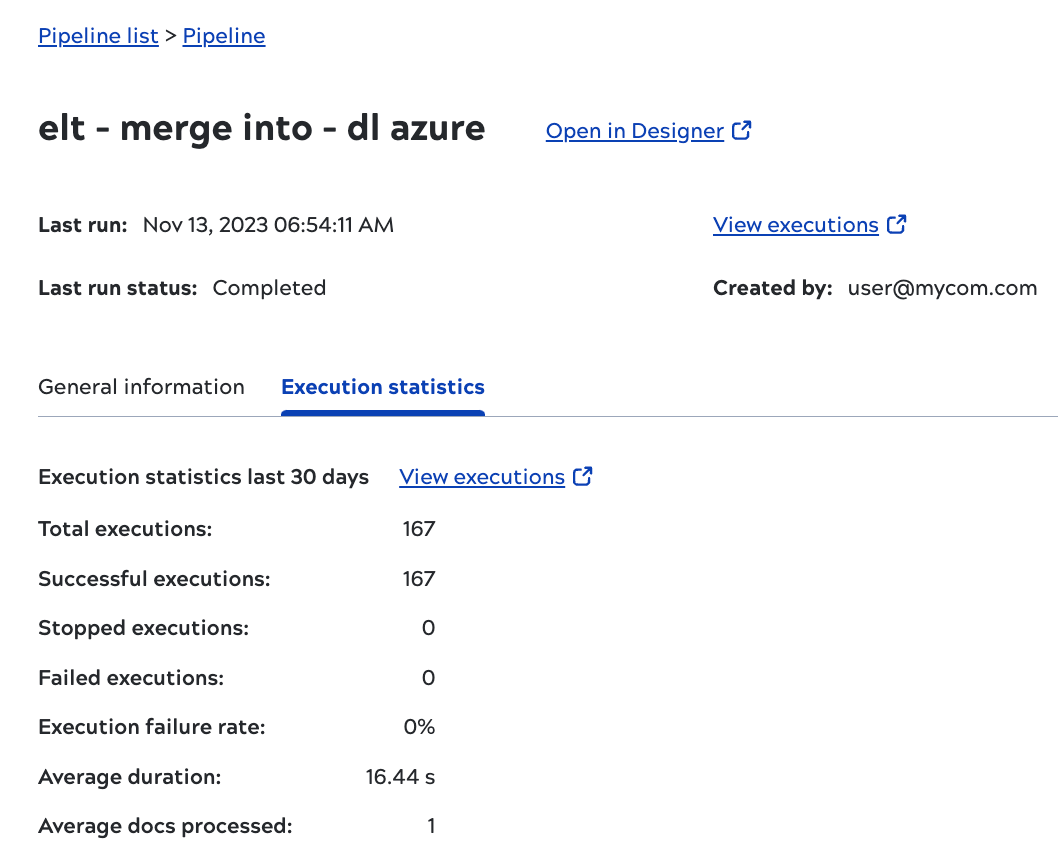
Task: Click the pipeline title 'elt - merge into - dl azure'
Action: pyautogui.click(x=262, y=129)
